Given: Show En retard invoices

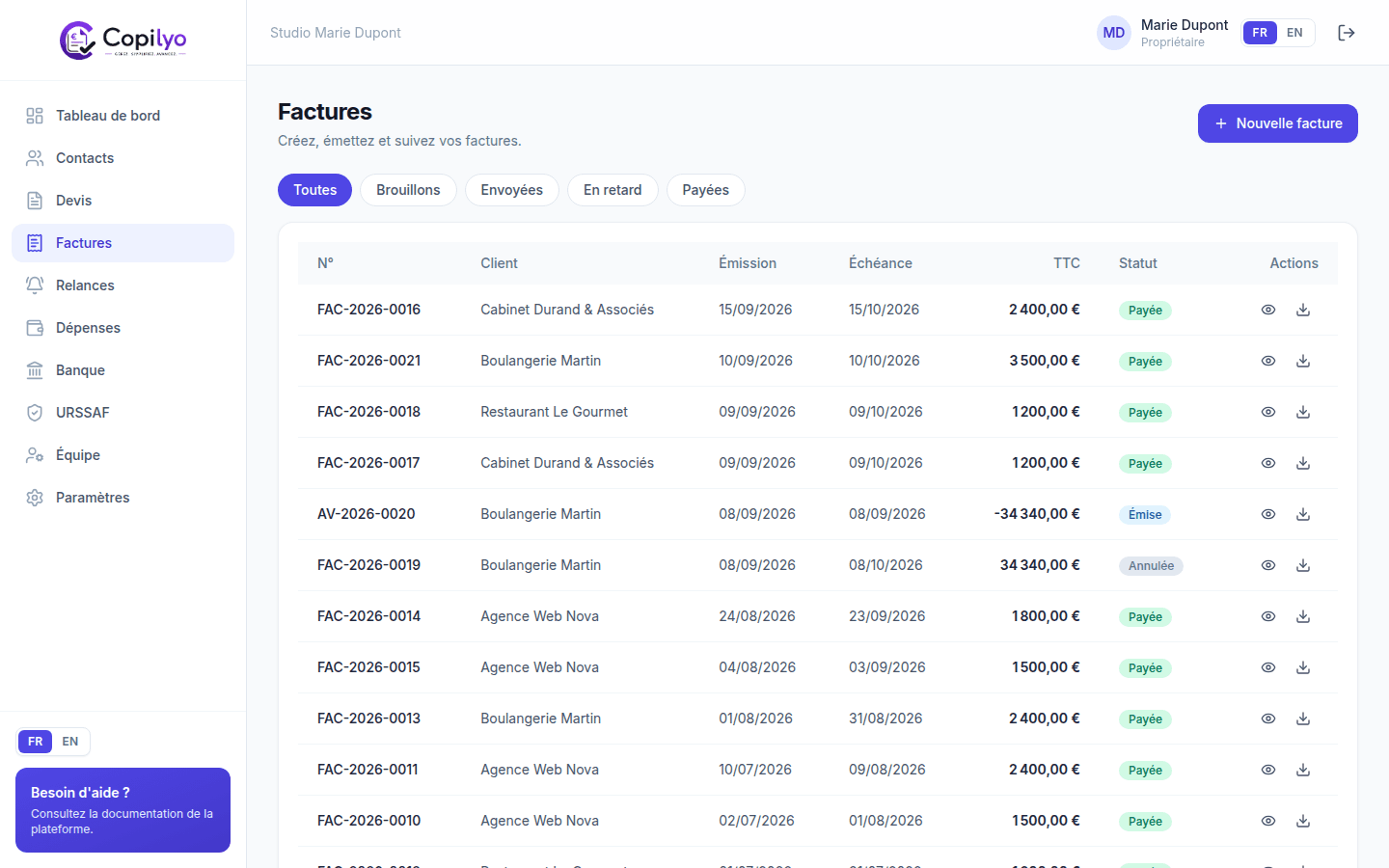Looking at the screenshot, I should point(613,190).
